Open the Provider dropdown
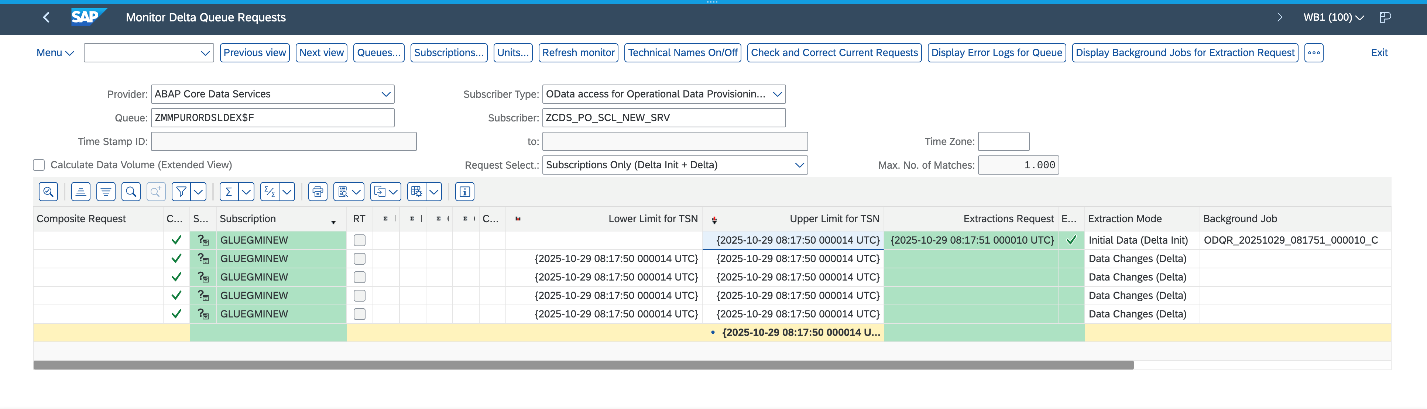 (x=386, y=94)
